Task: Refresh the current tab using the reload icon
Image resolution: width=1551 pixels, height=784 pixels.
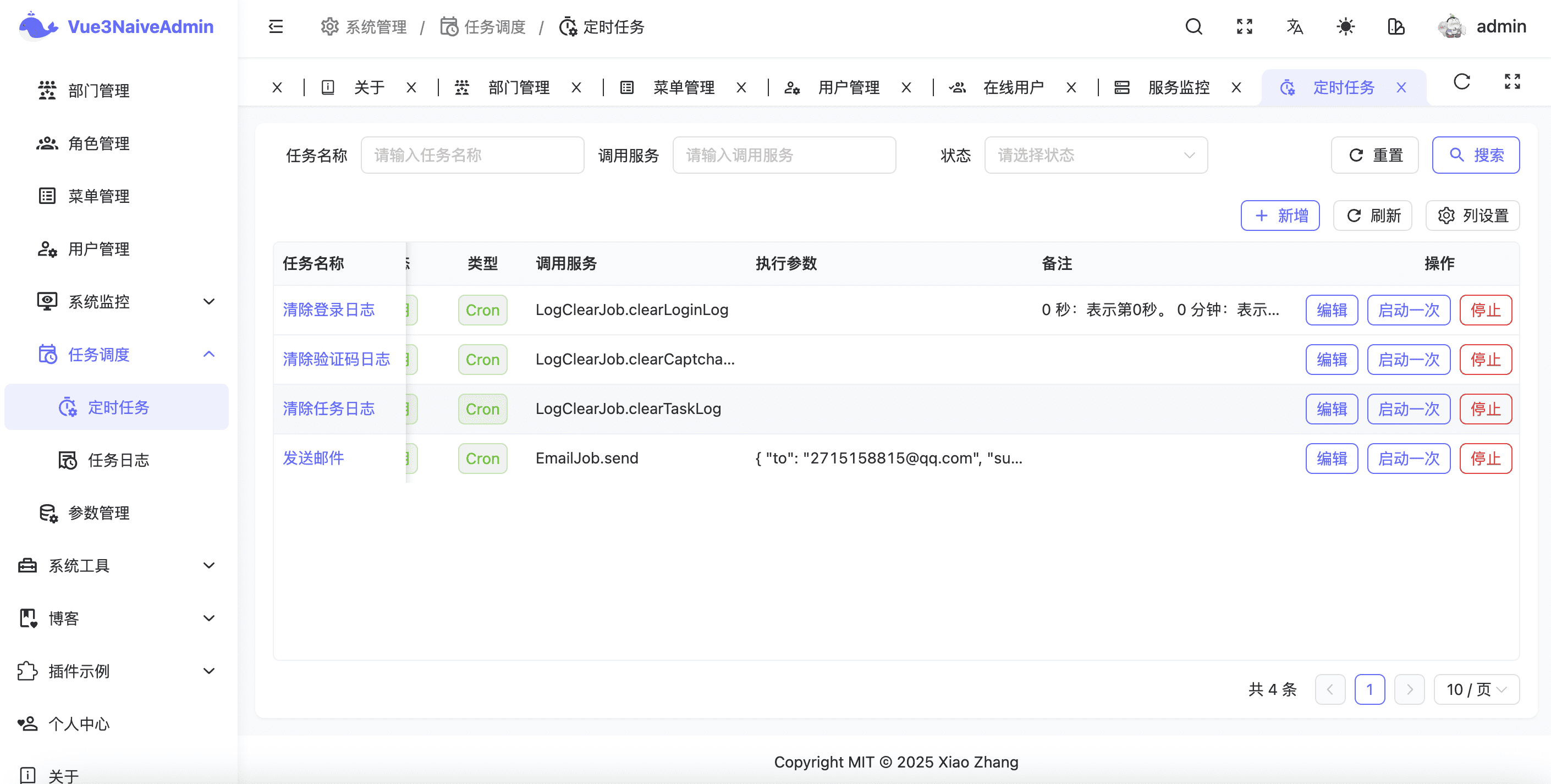Action: (1462, 82)
